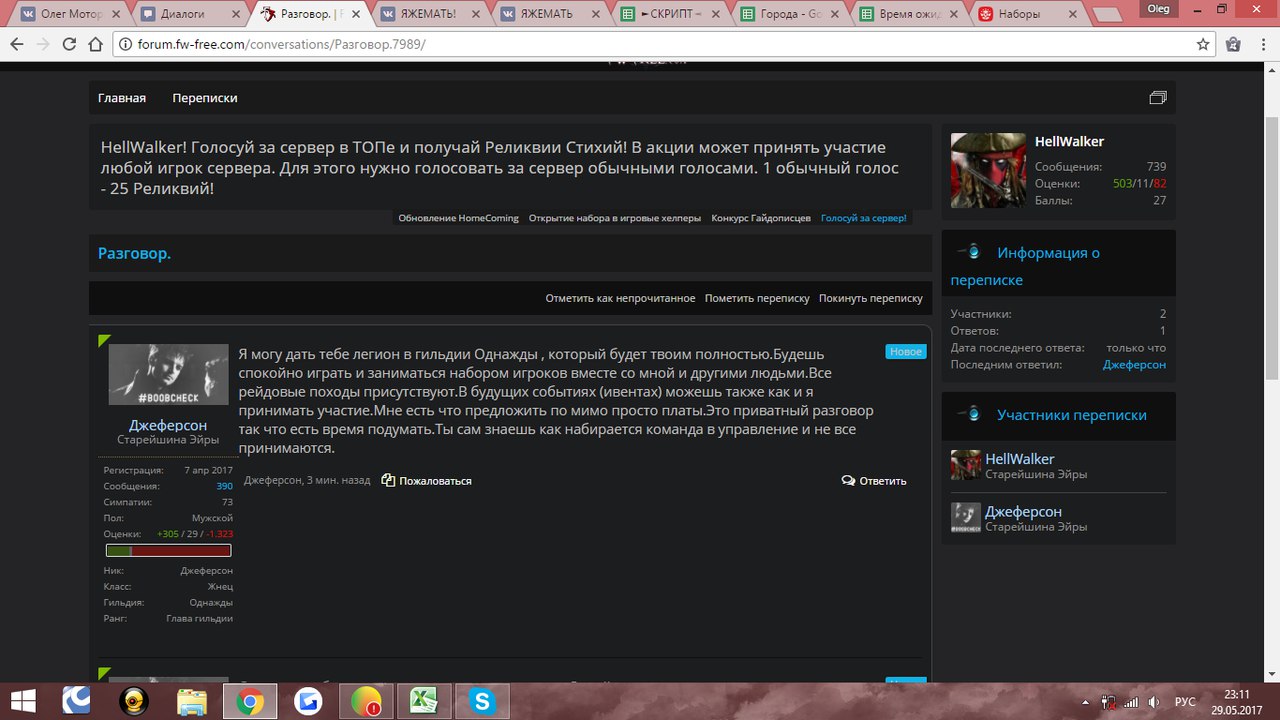Open the conversations icon in forum navbar
1280x720 pixels.
click(1158, 98)
